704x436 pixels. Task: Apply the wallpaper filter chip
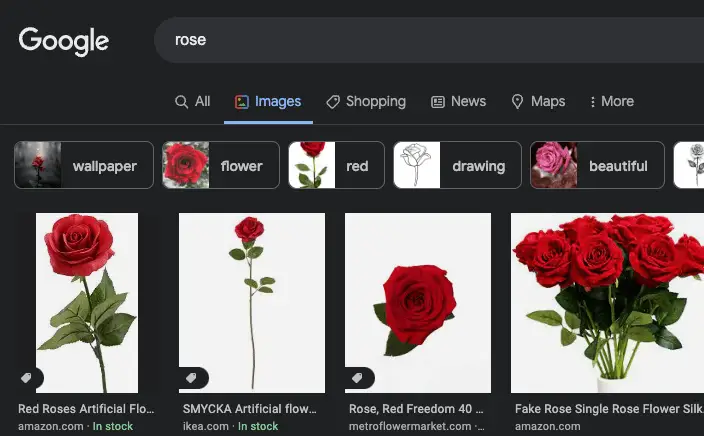pyautogui.click(x=84, y=165)
